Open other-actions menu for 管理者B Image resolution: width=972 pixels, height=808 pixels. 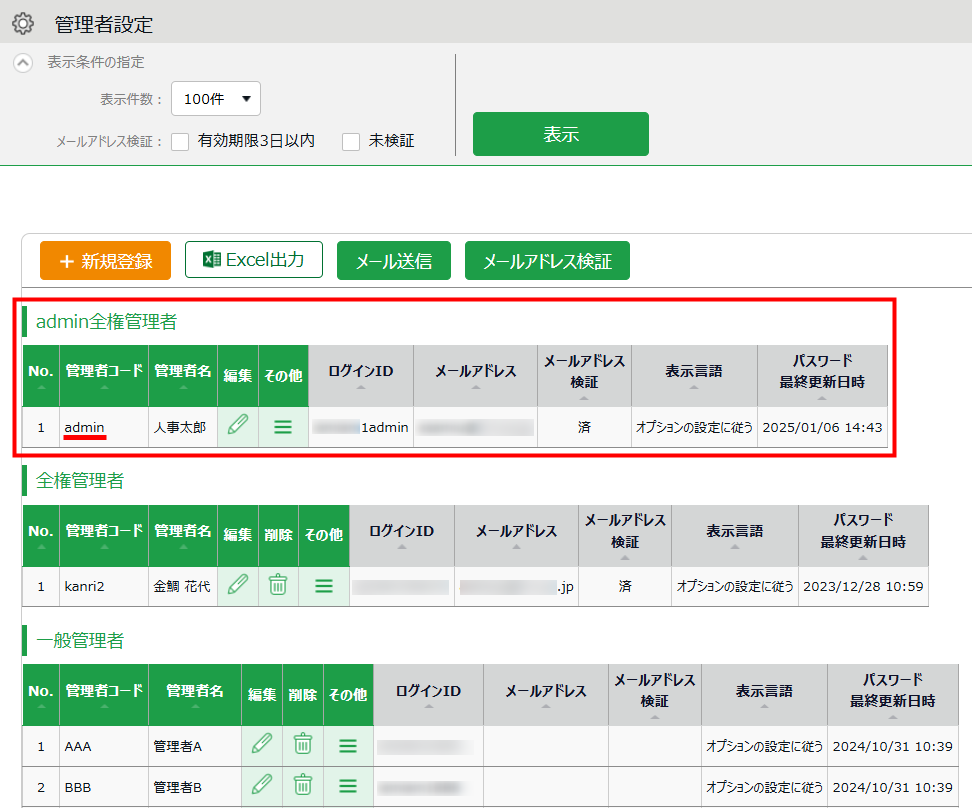click(348, 786)
